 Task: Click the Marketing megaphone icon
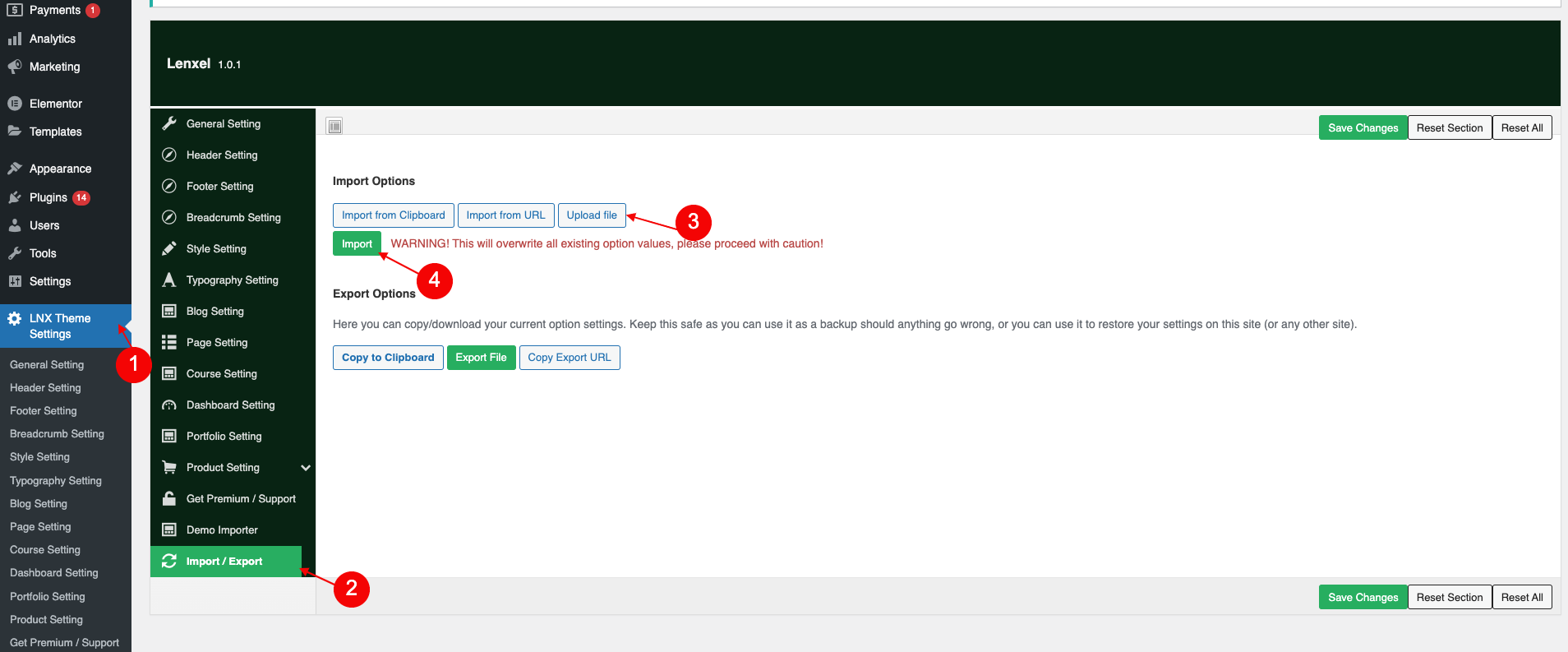click(x=15, y=67)
